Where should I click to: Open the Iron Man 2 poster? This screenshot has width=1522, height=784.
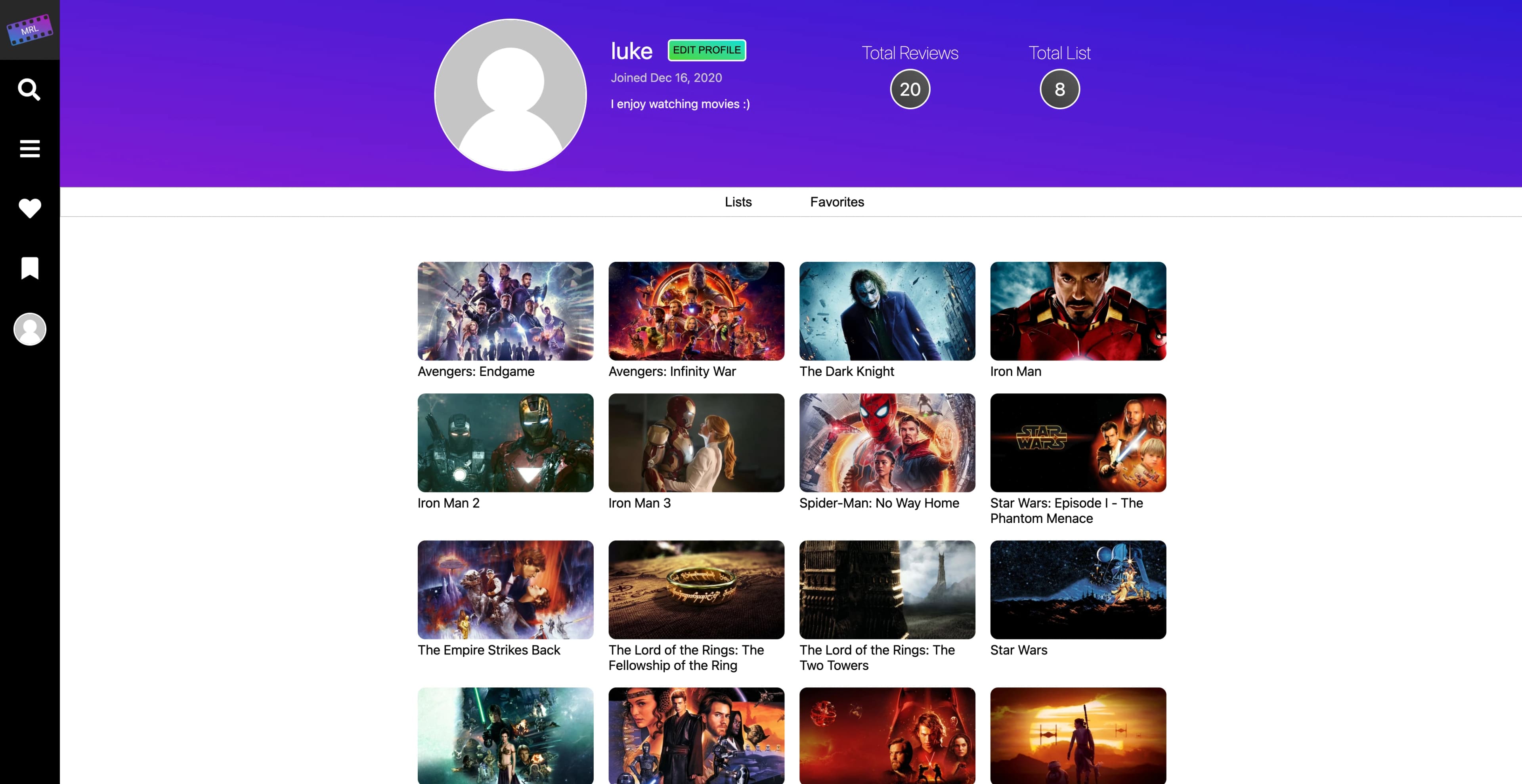(x=505, y=443)
